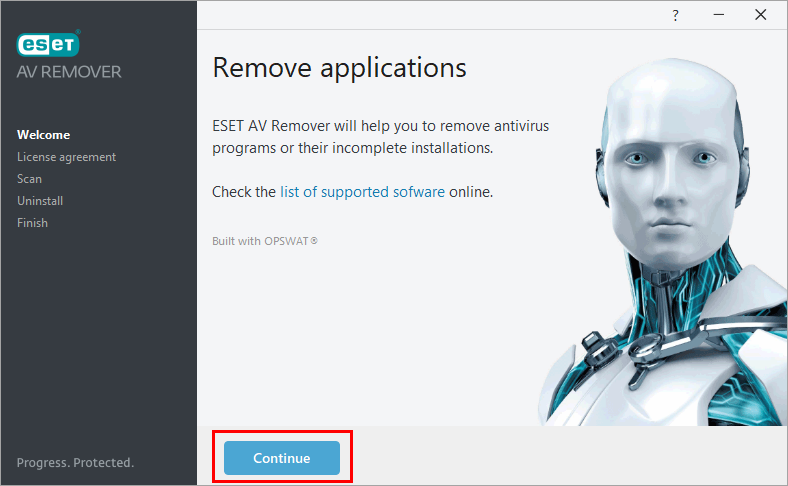Click the Progress. Protected. slogan

pyautogui.click(x=75, y=463)
